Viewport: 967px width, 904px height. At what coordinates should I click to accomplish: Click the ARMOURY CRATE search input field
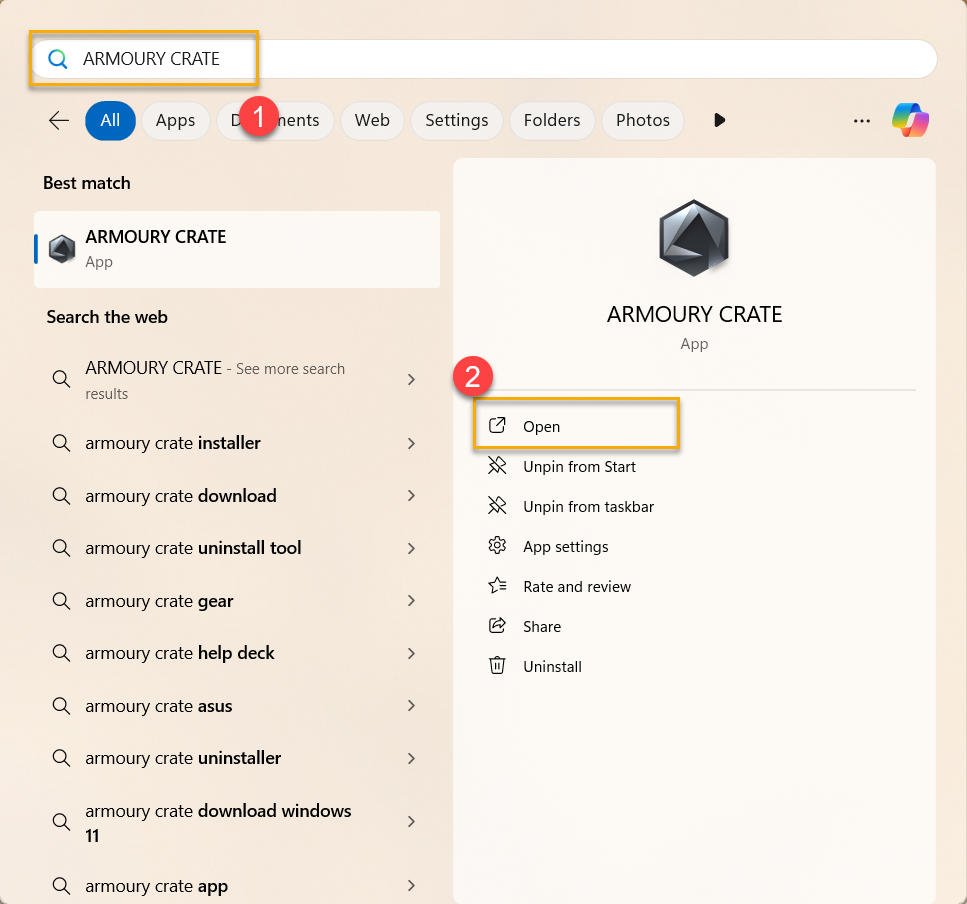[500, 59]
